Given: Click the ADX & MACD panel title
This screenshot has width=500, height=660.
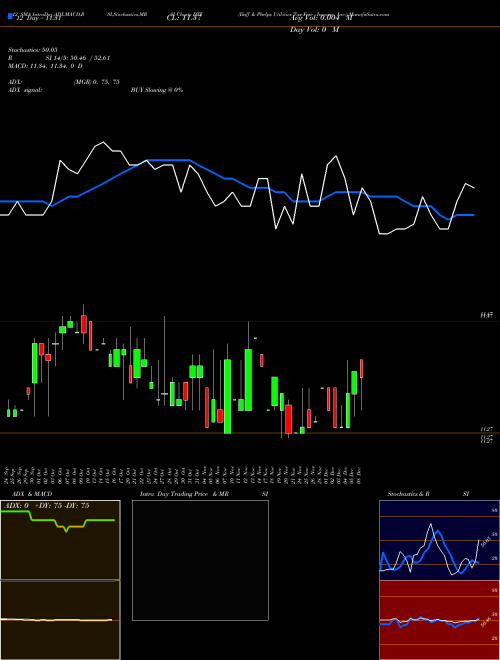Looking at the screenshot, I should [x=32, y=494].
